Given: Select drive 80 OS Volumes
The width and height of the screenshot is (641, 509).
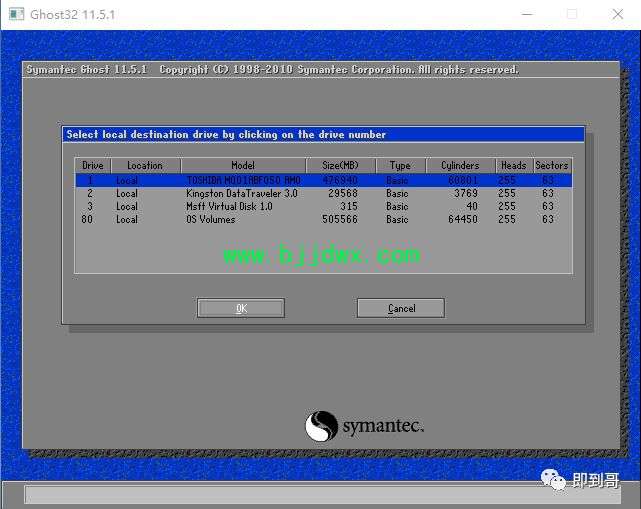Looking at the screenshot, I should point(324,220).
